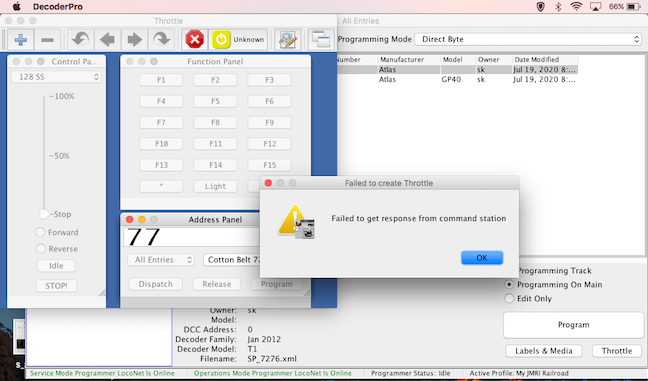Viewport: 648px width, 381px height.
Task: Open the 128 SS speed step dropdown
Action: click(x=56, y=77)
